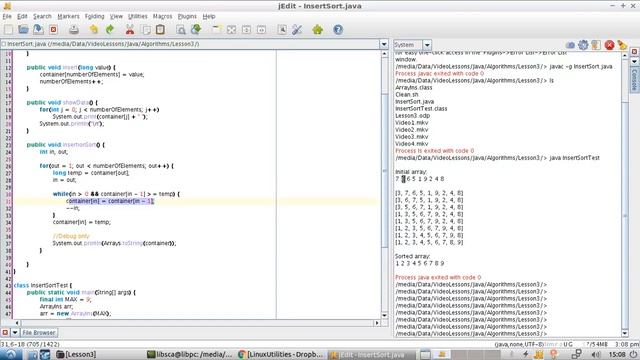The height and width of the screenshot is (360, 640).
Task: Switch to Lesson3 taskbar window
Action: click(x=76, y=354)
